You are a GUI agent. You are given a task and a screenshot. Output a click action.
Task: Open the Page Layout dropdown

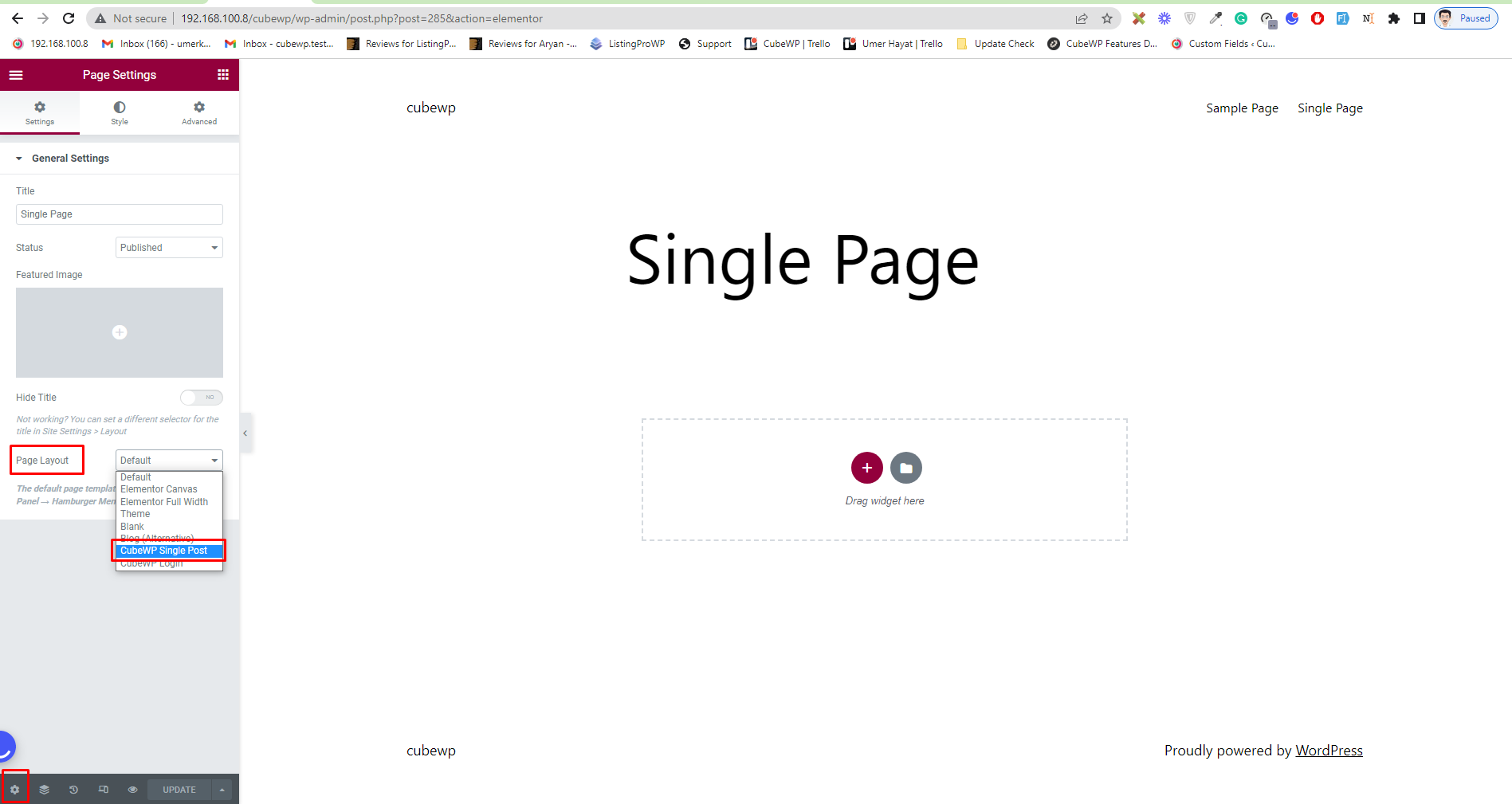click(169, 461)
